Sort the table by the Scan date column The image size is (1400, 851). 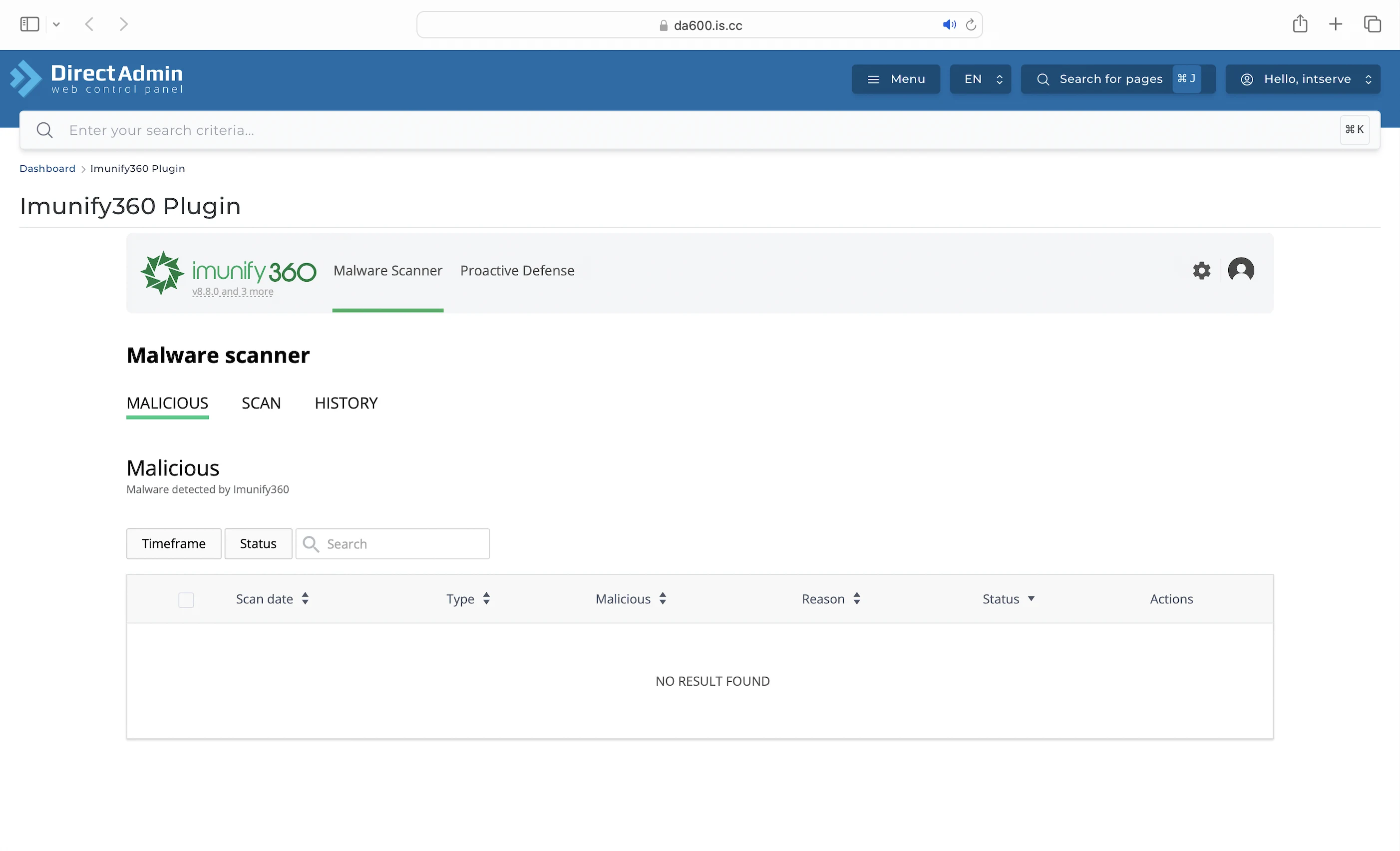pos(272,599)
